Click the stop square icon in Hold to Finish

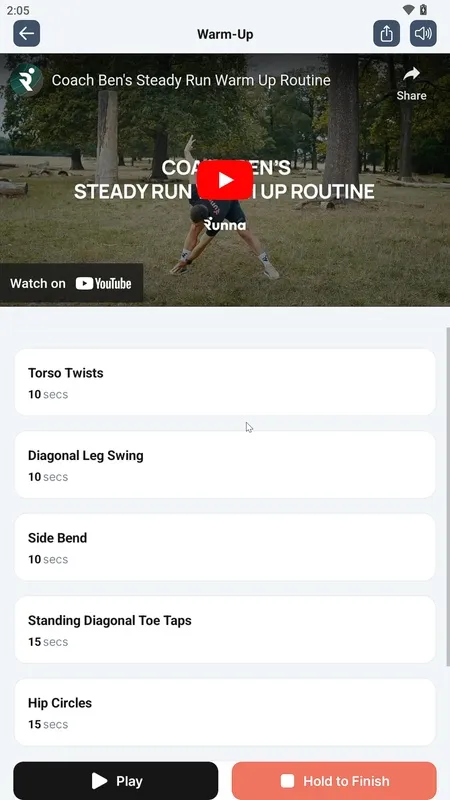point(287,781)
